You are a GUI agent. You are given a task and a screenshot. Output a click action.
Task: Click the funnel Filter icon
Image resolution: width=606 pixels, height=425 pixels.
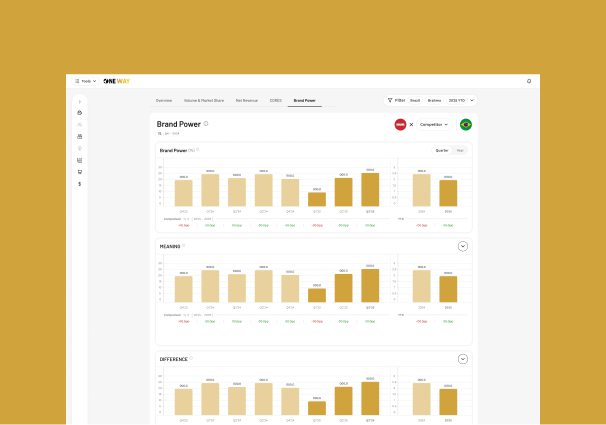pyautogui.click(x=390, y=100)
